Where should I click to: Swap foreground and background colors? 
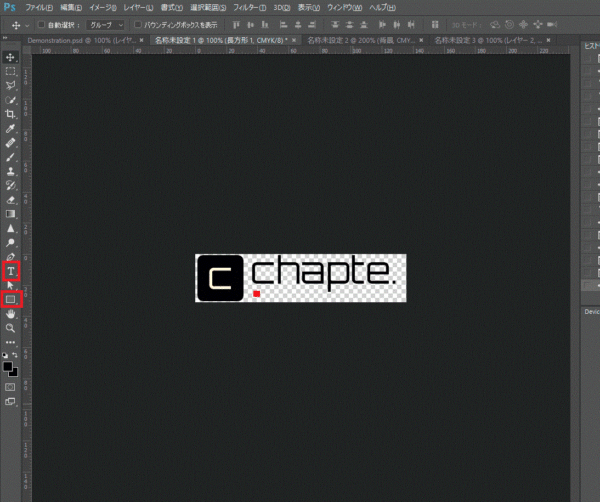tap(15, 355)
